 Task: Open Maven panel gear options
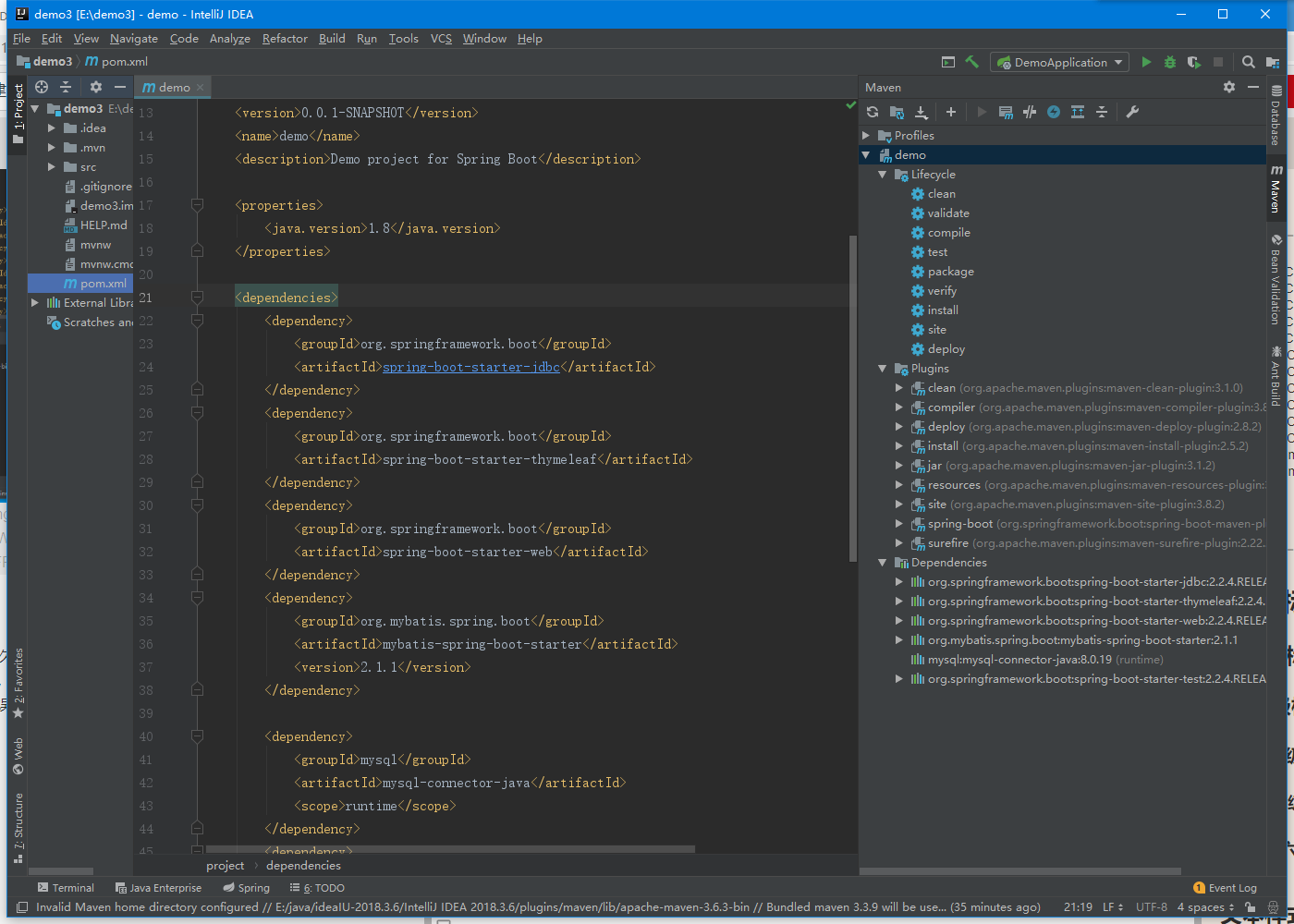(1229, 87)
